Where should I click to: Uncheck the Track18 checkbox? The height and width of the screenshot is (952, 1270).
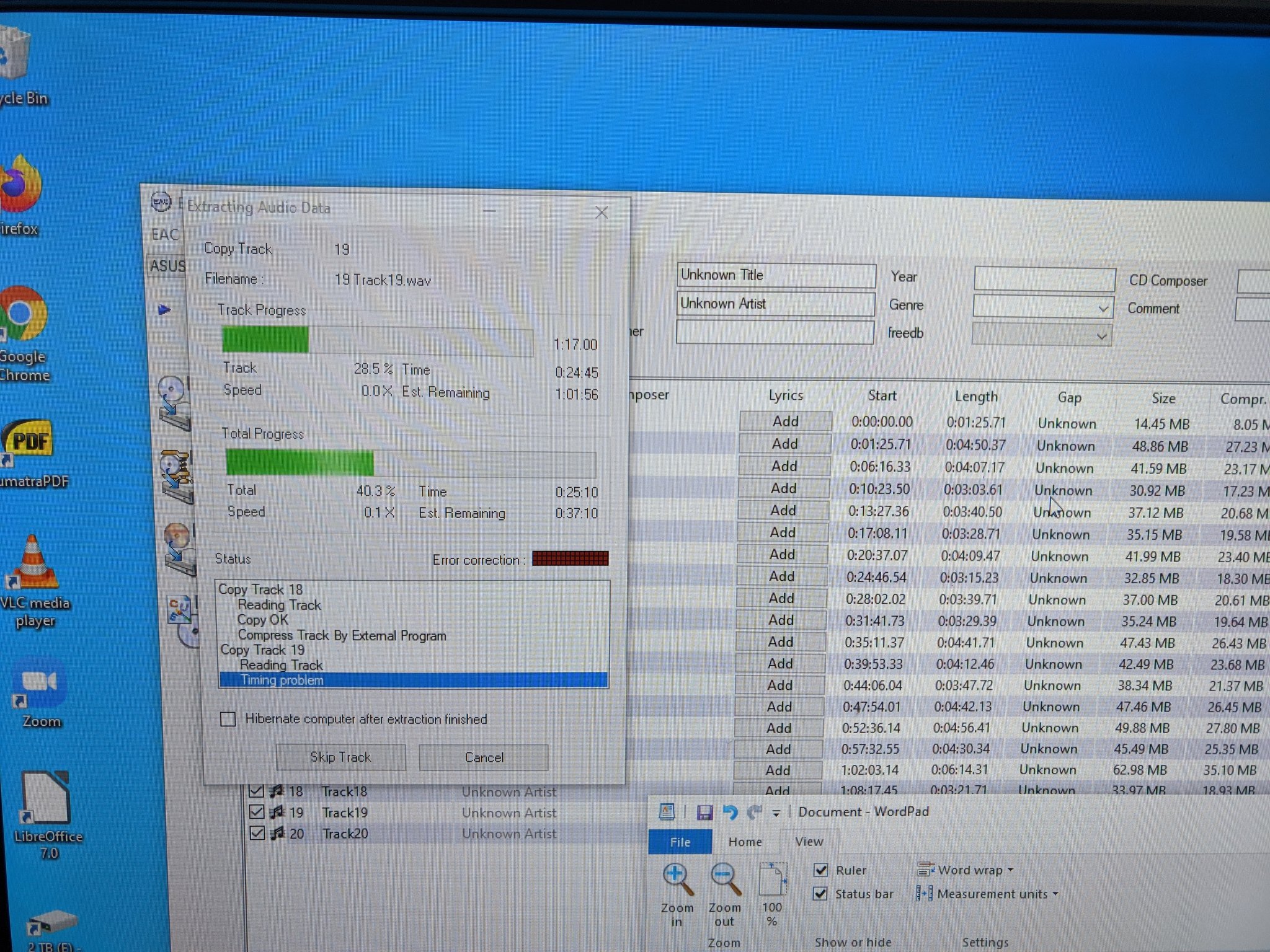(255, 791)
